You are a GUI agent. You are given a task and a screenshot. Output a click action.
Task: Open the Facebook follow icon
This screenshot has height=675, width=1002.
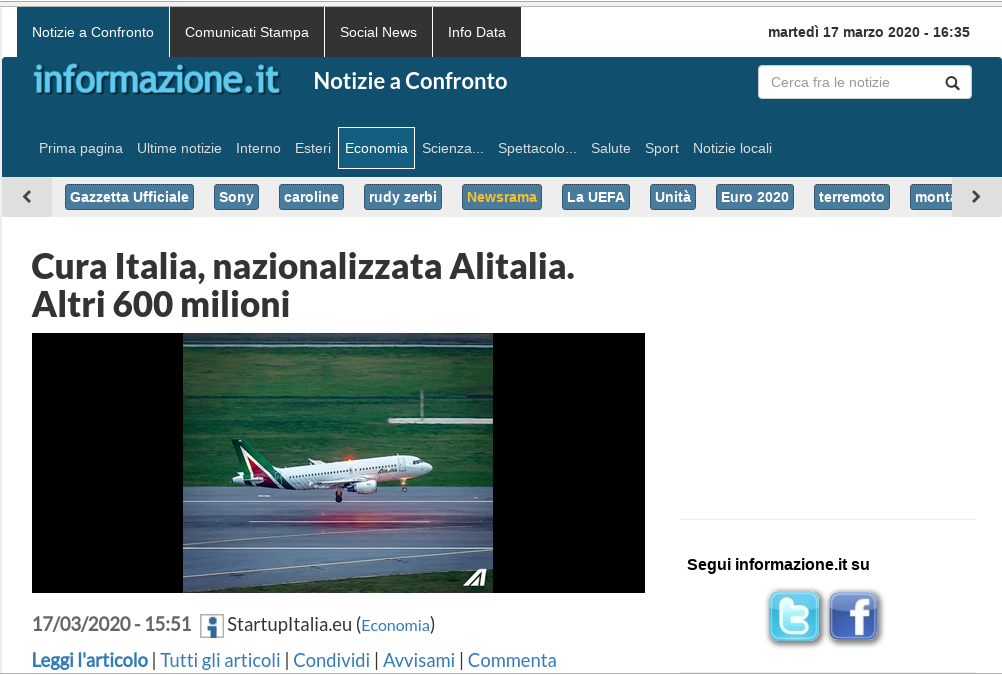[854, 617]
